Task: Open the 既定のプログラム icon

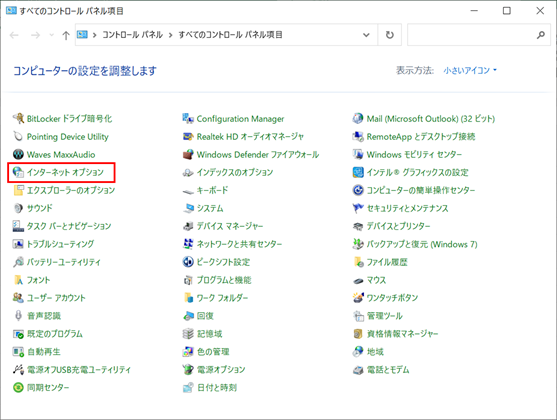Action: (18, 334)
